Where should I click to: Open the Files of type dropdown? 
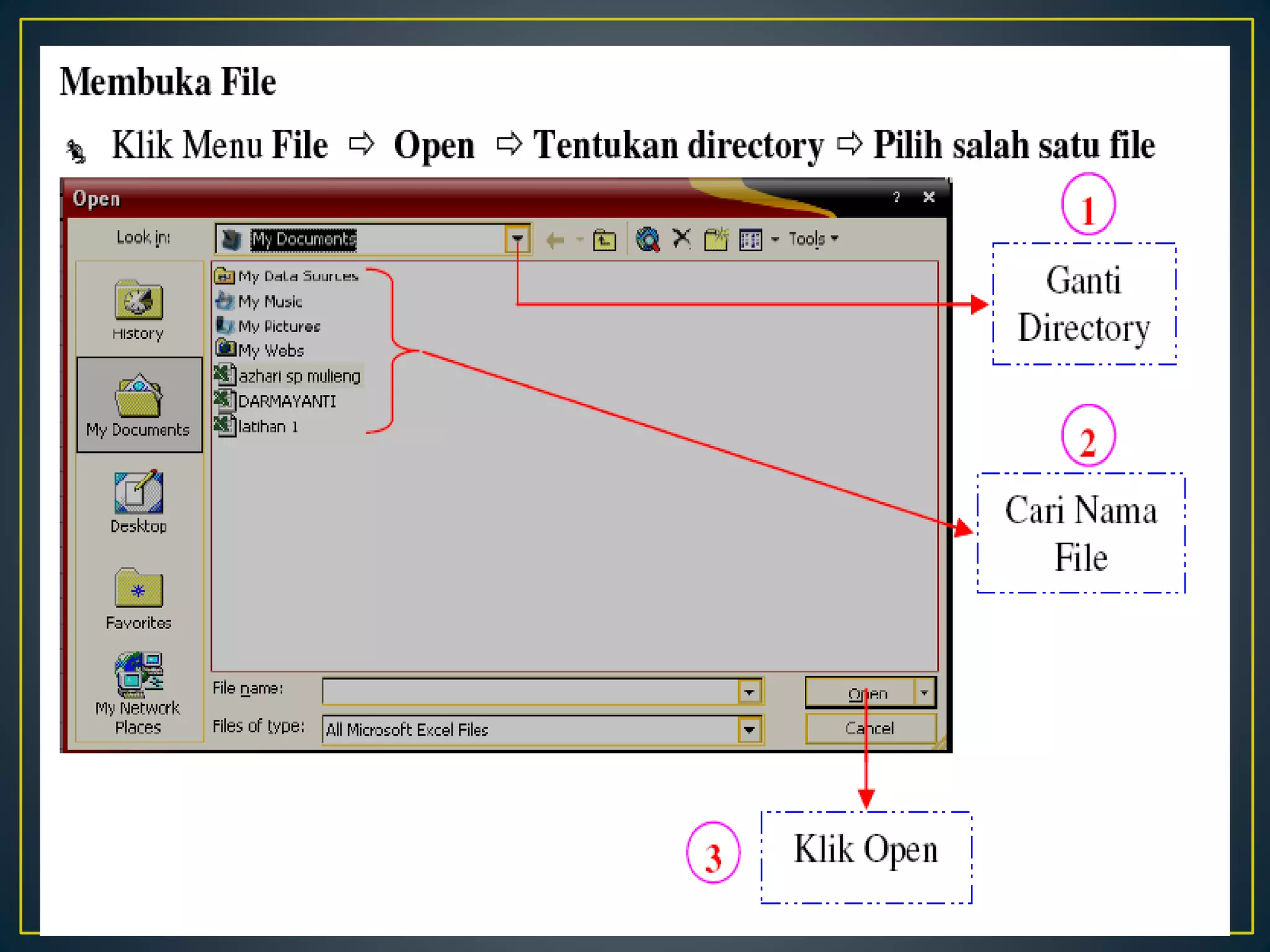click(x=749, y=730)
